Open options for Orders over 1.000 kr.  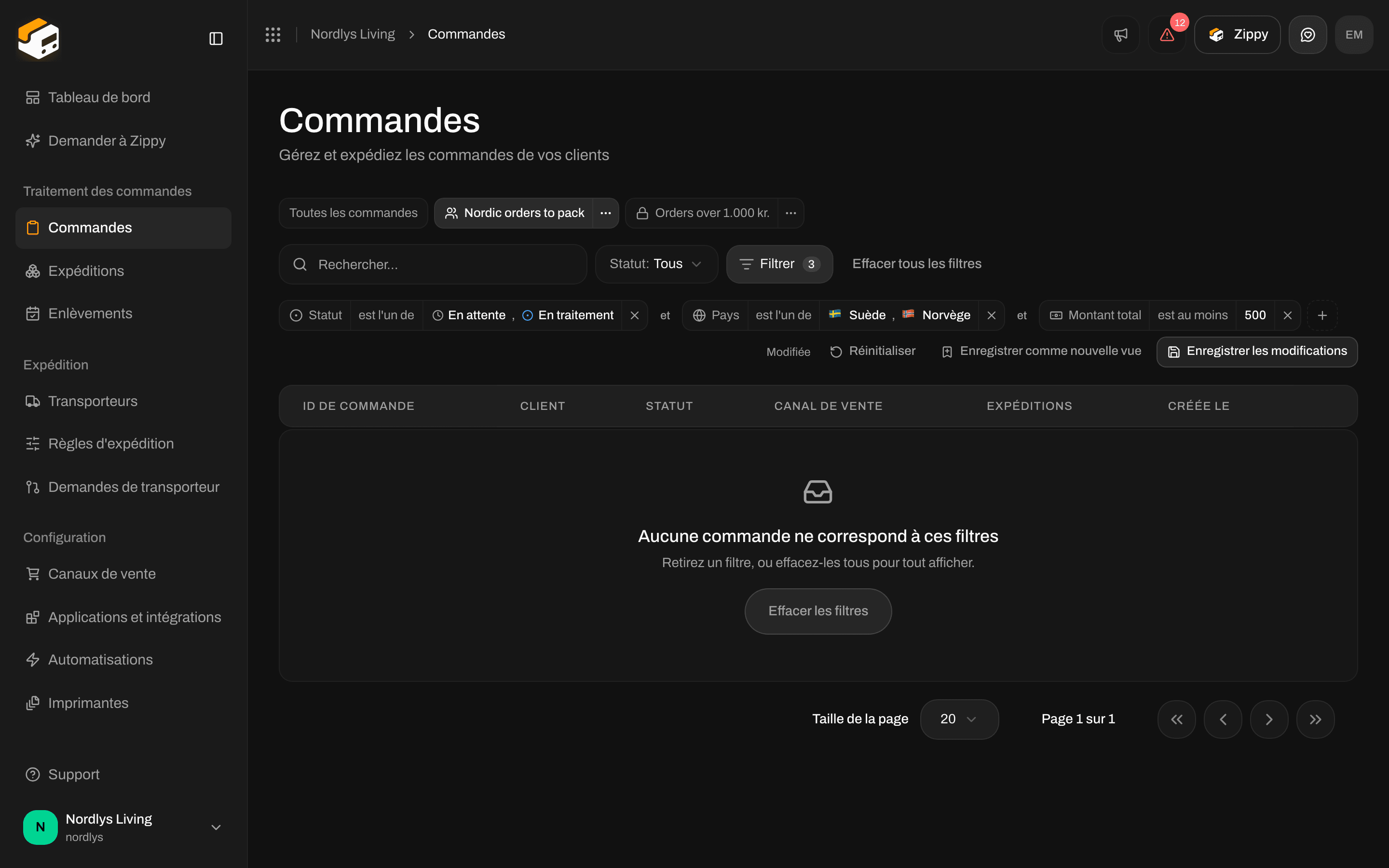point(791,213)
